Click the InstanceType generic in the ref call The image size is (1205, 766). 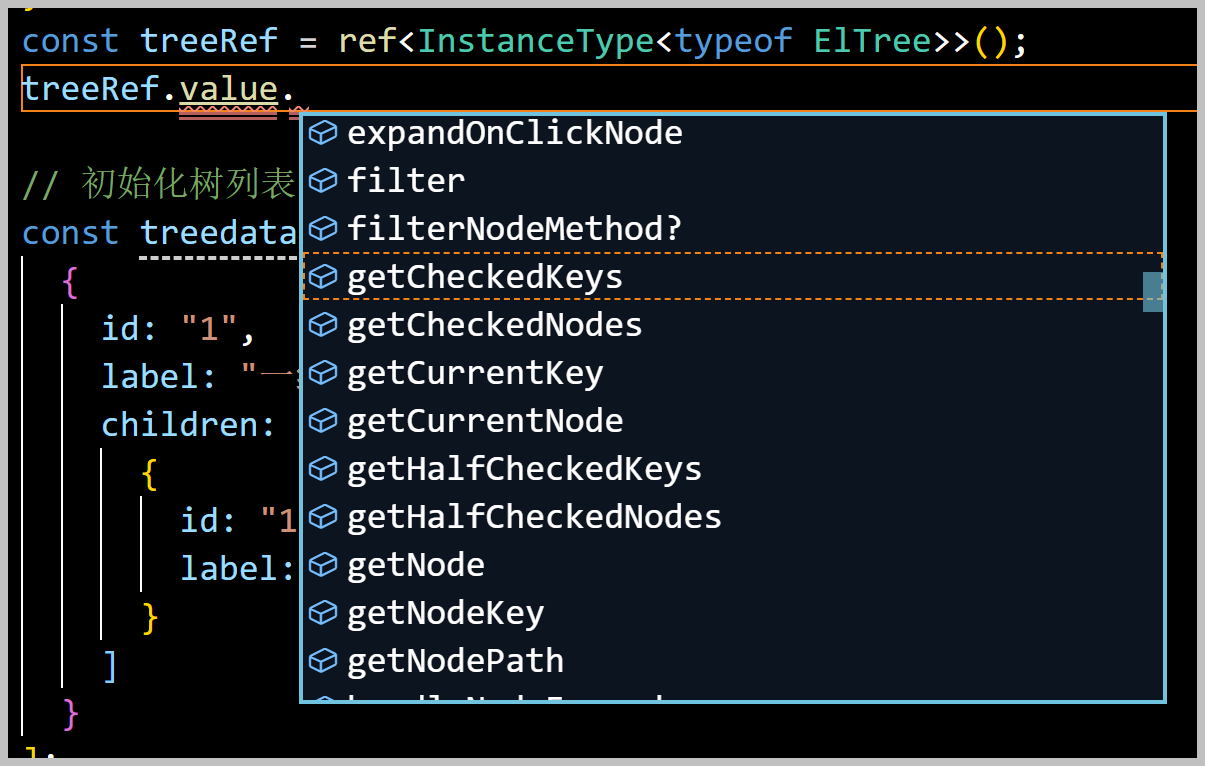coord(536,41)
